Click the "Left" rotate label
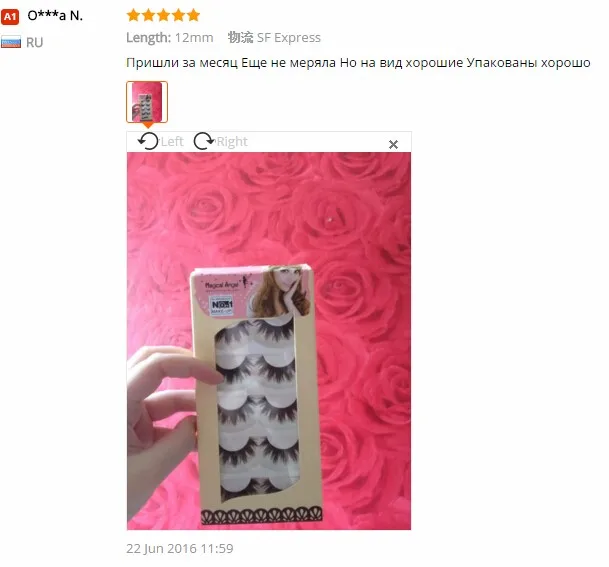Screen dimensions: 609x567 [x=172, y=142]
